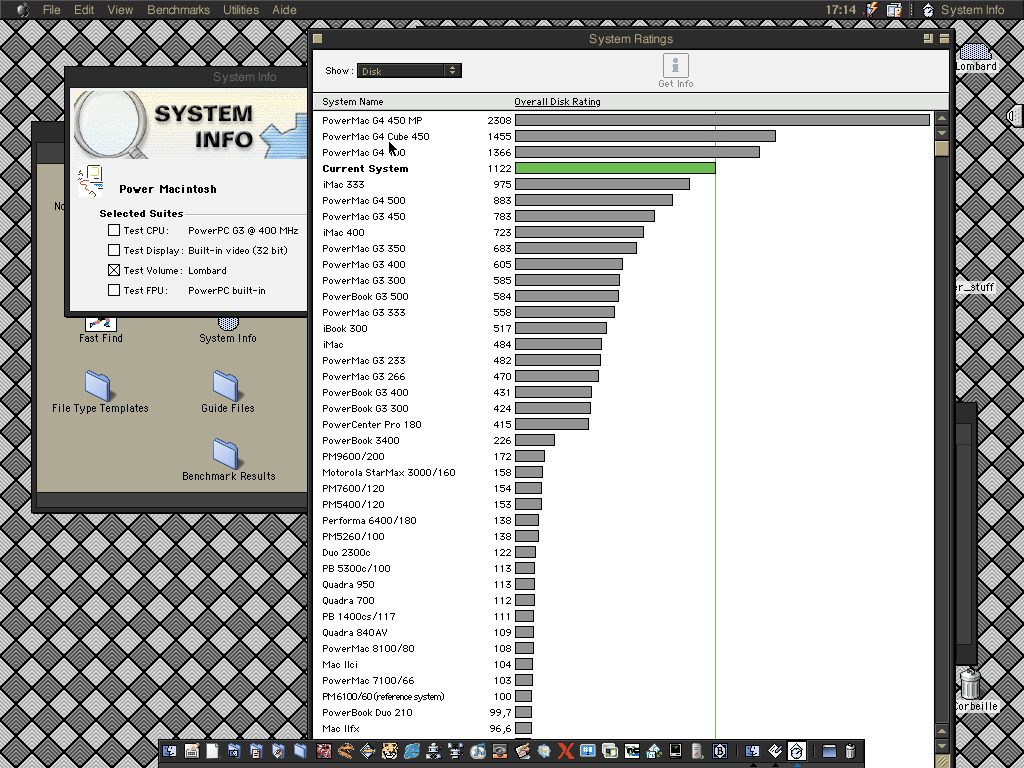
Task: Enable the Test FPU checkbox
Action: pyautogui.click(x=114, y=291)
